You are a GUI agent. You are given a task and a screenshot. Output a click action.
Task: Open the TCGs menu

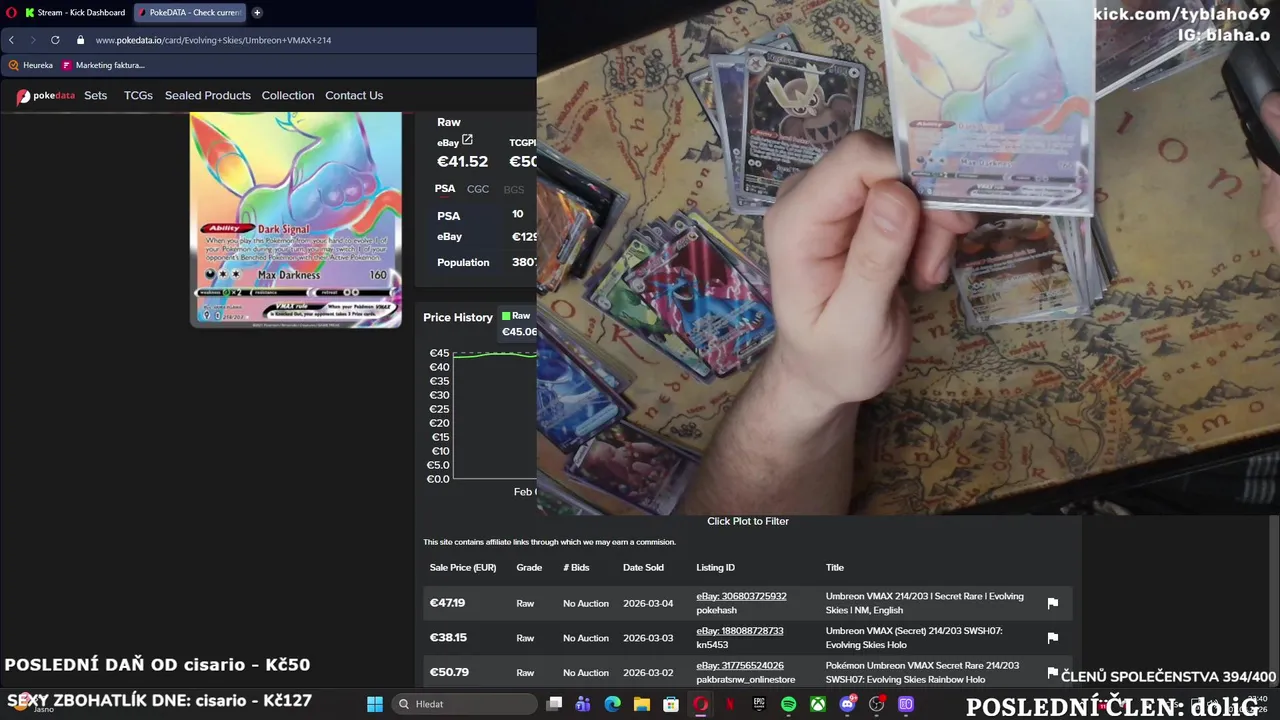tap(138, 96)
